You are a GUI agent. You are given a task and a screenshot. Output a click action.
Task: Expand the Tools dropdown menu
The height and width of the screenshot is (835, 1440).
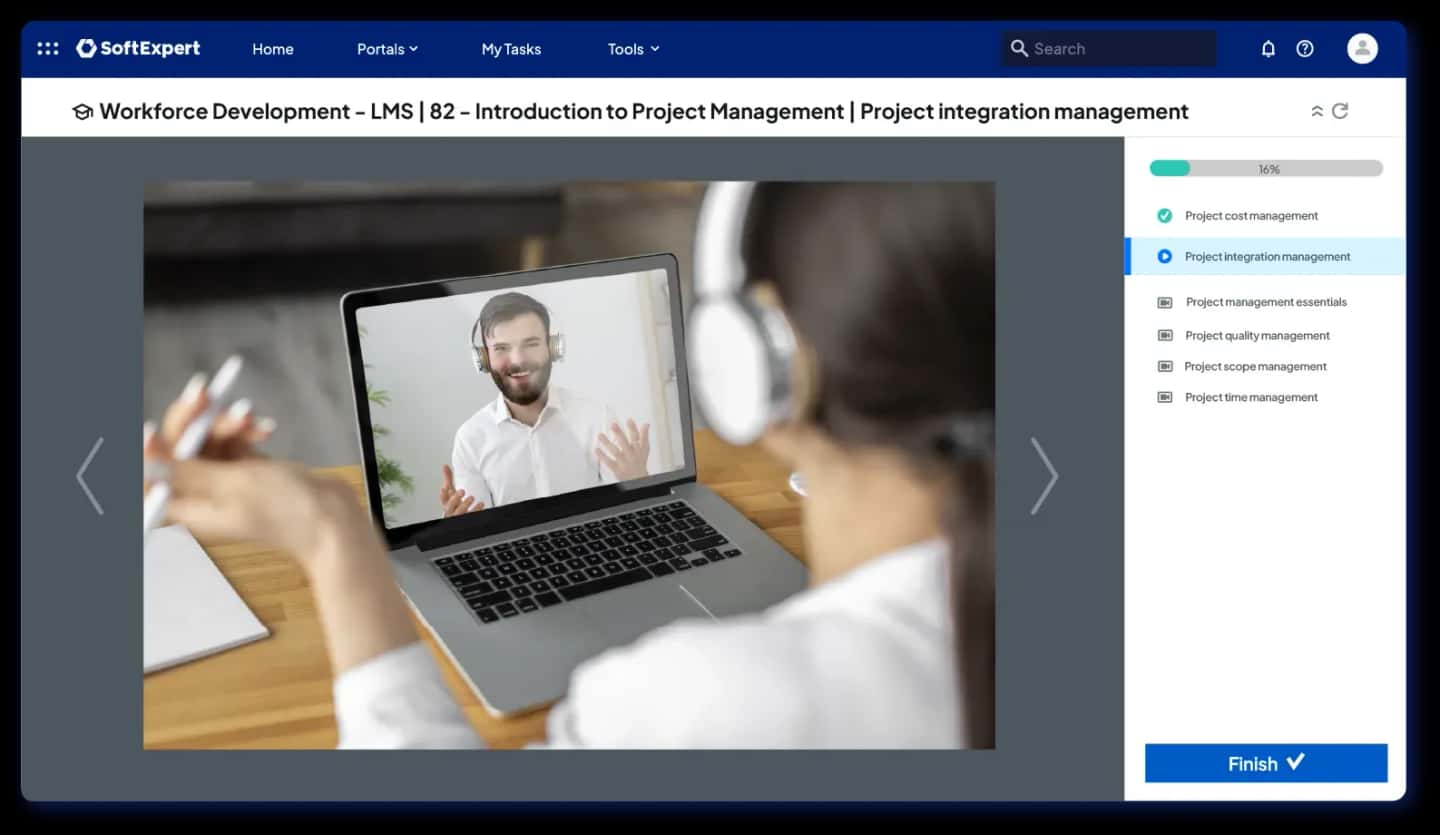634,49
